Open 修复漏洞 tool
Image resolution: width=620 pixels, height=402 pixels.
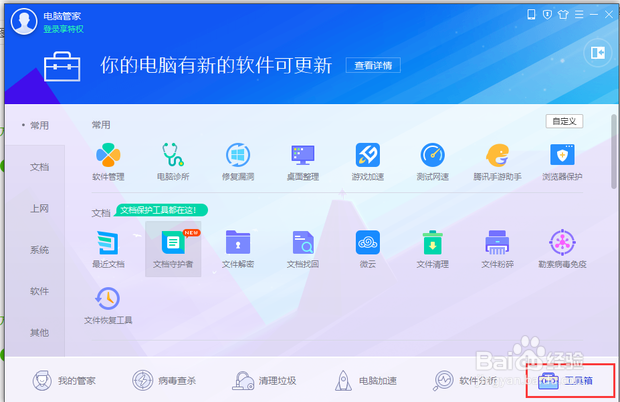pos(238,162)
